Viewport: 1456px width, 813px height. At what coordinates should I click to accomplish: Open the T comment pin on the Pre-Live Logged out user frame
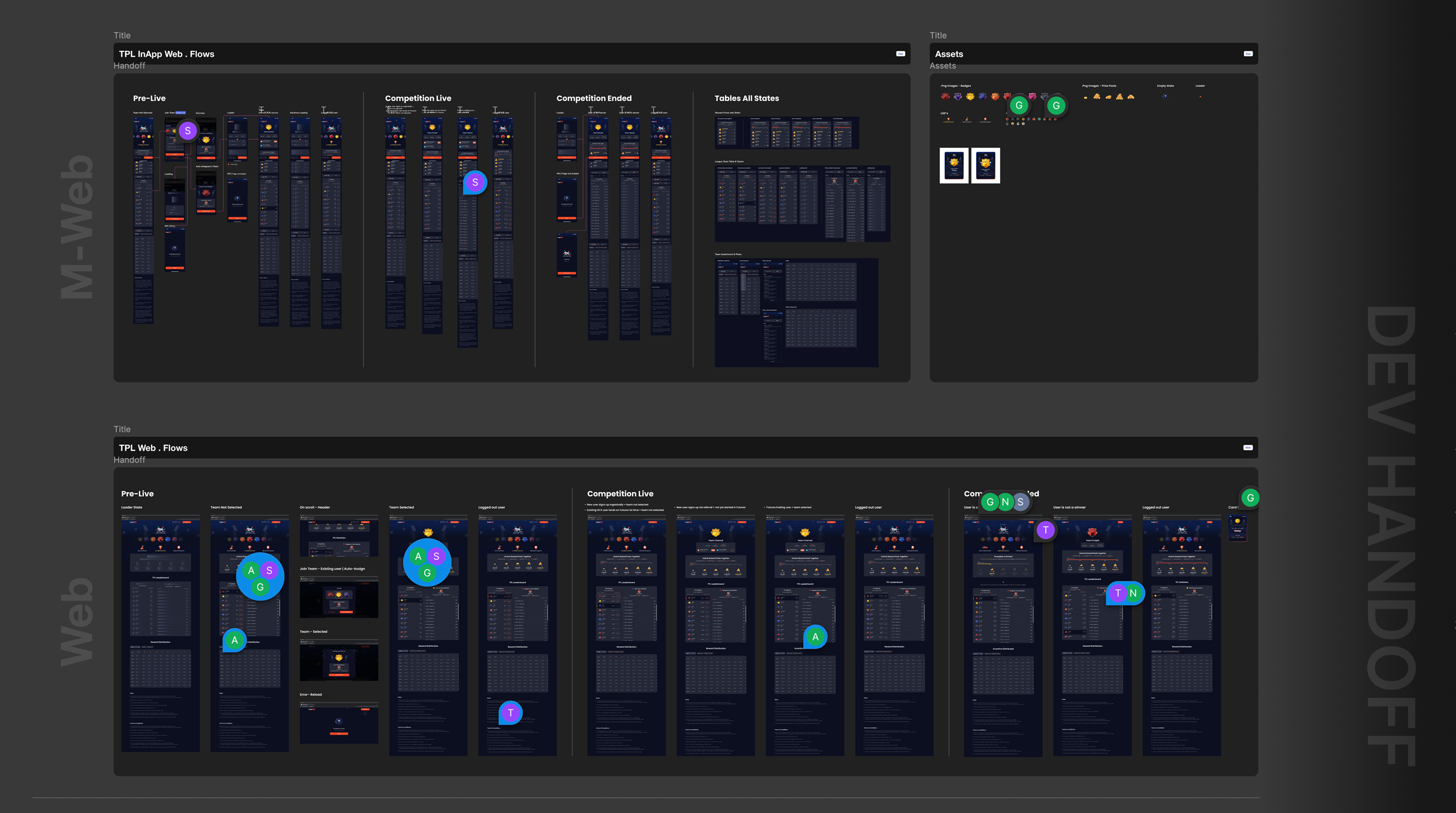[x=510, y=713]
